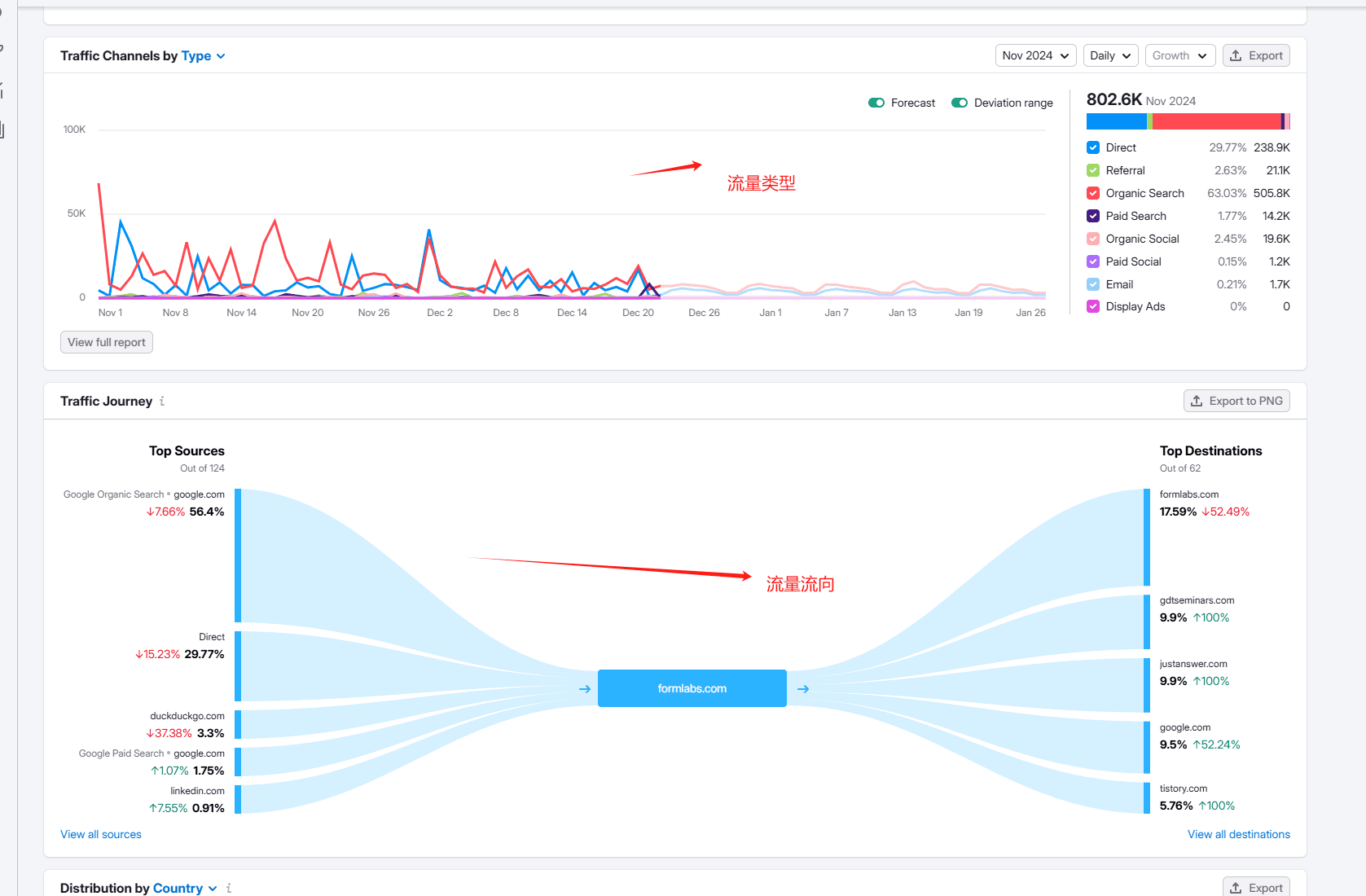Click the Distribution by Country info icon
This screenshot has width=1366, height=896.
tap(229, 888)
